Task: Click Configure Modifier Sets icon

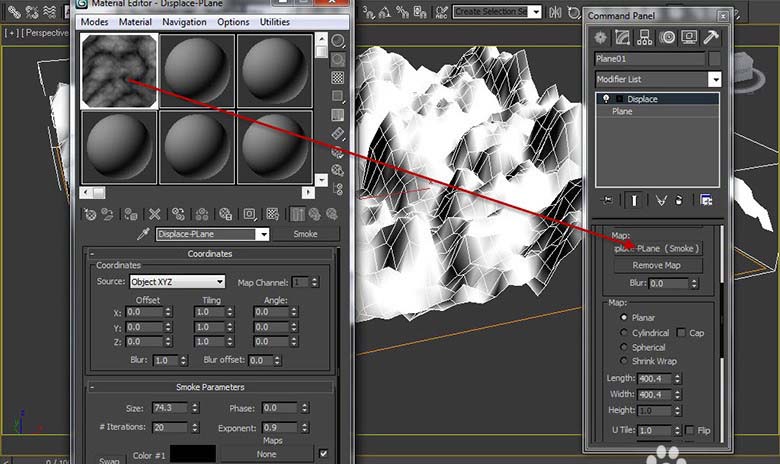Action: point(706,200)
